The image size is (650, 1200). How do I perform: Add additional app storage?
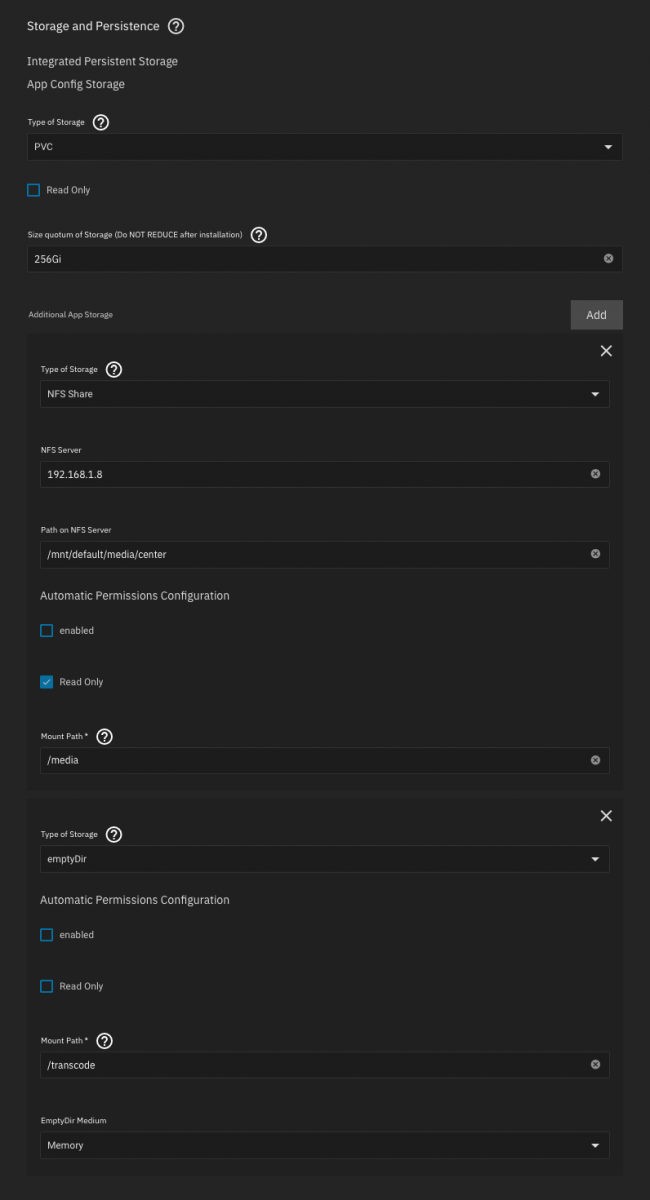click(596, 315)
